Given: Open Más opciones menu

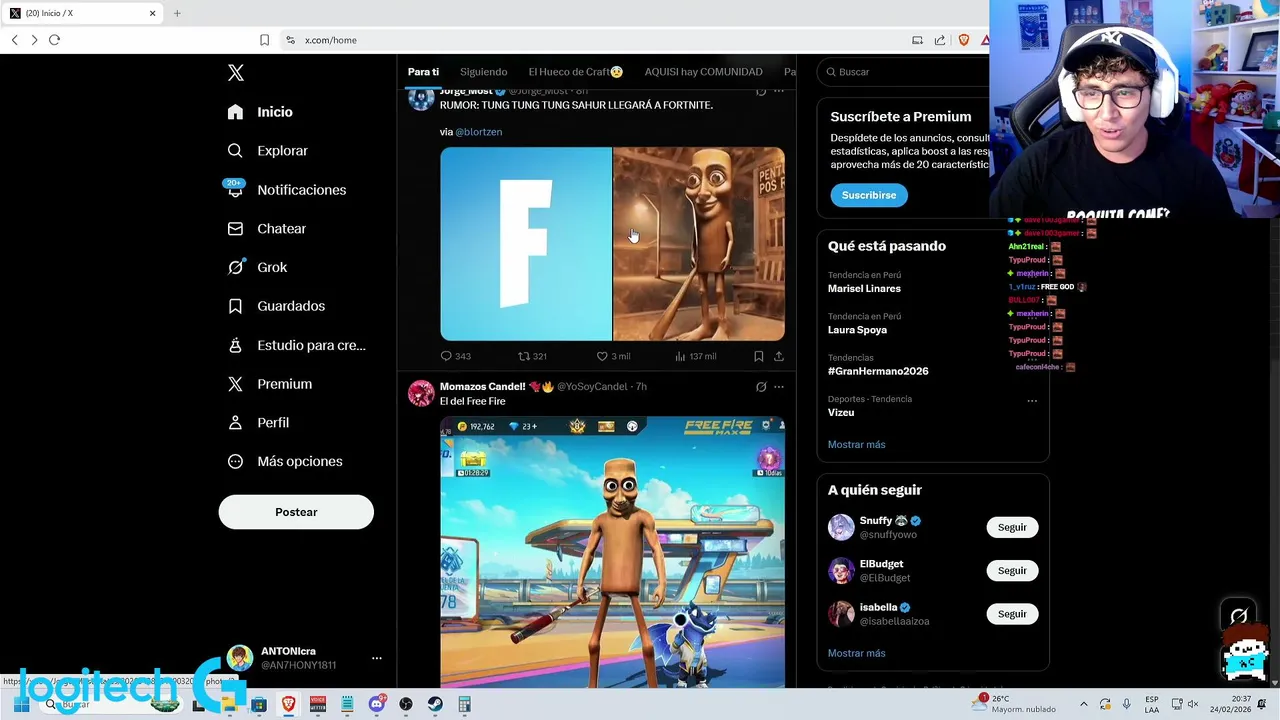Looking at the screenshot, I should tap(284, 462).
